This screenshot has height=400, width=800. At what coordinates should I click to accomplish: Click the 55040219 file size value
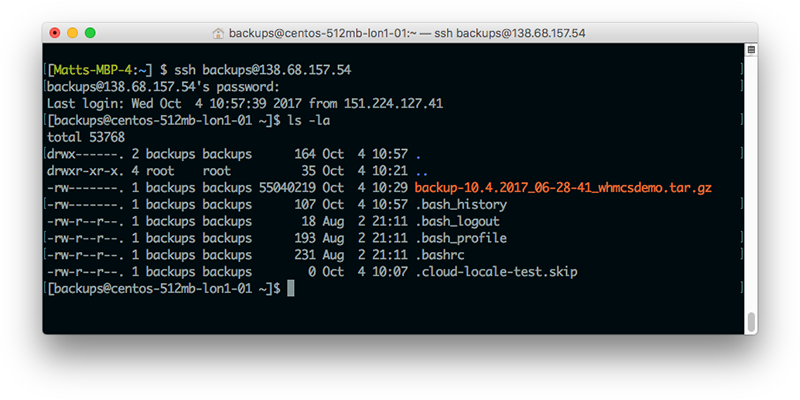(x=287, y=188)
